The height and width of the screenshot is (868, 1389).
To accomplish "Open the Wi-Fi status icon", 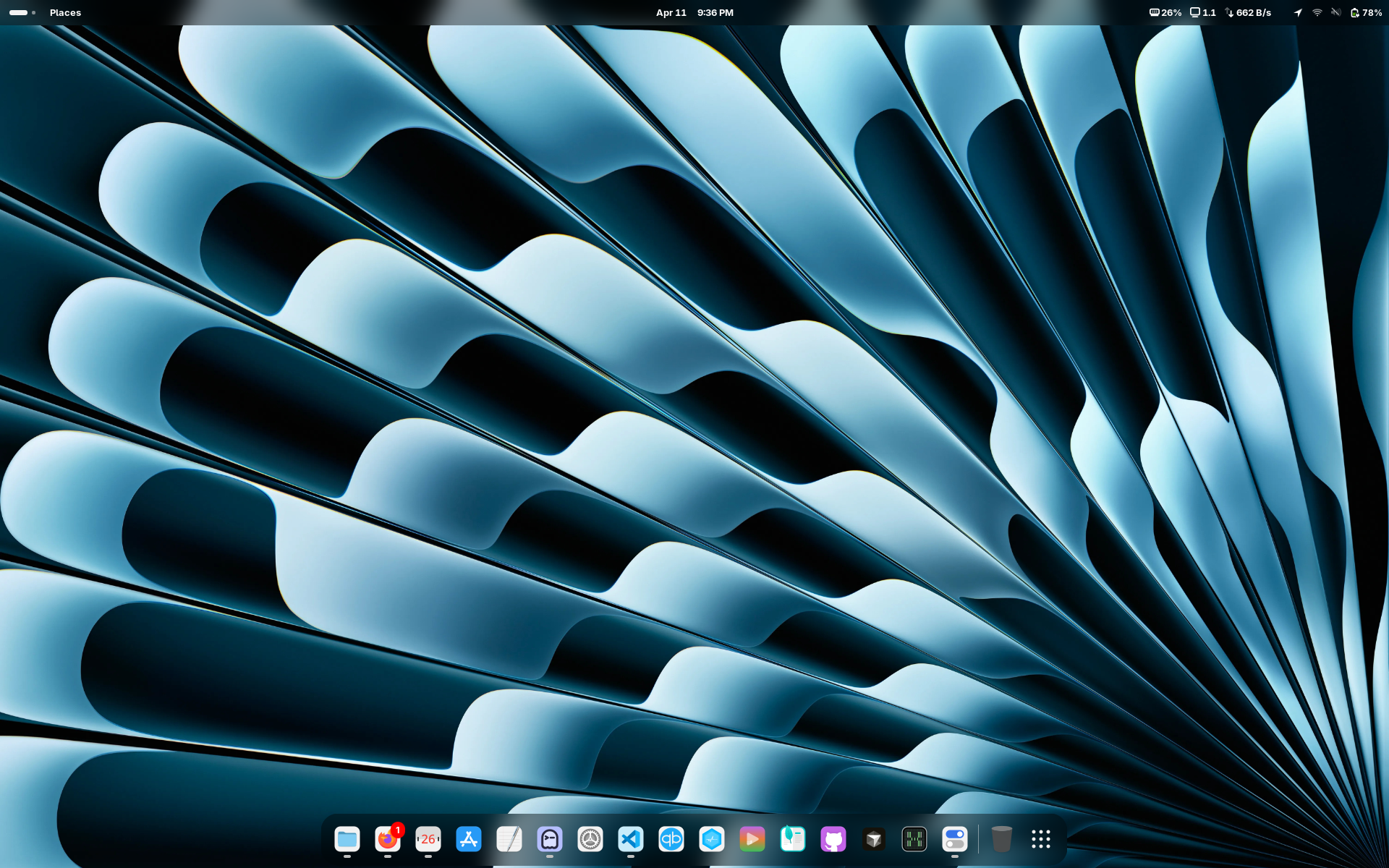I will tap(1317, 12).
